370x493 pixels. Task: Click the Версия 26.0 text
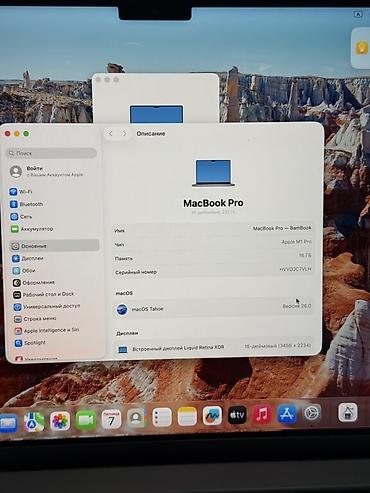point(297,306)
